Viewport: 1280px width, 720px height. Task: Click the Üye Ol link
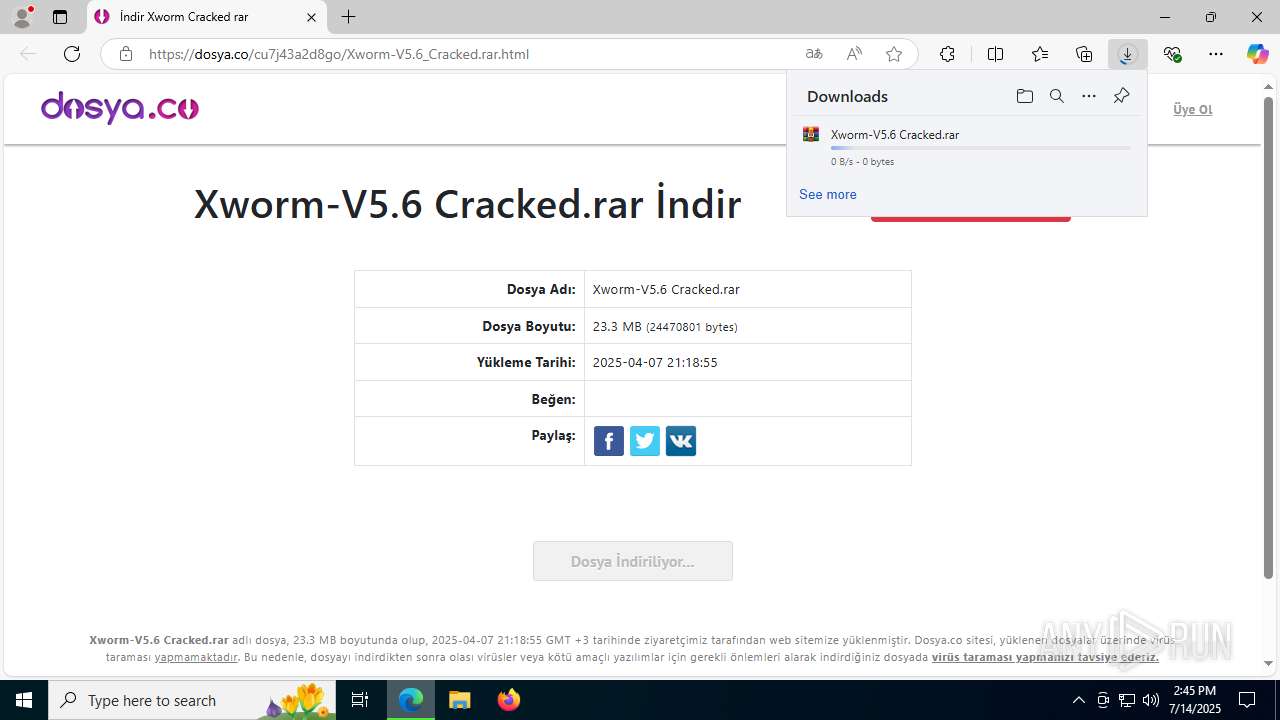click(x=1192, y=109)
